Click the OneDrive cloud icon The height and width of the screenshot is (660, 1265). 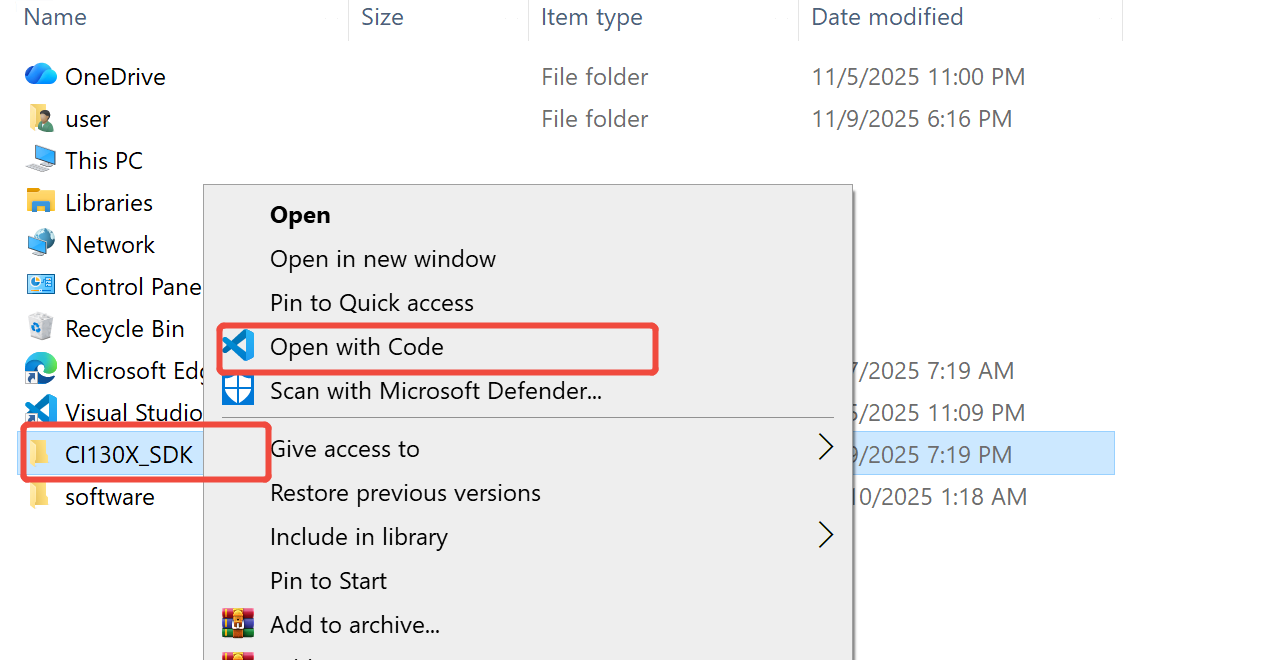[x=41, y=75]
